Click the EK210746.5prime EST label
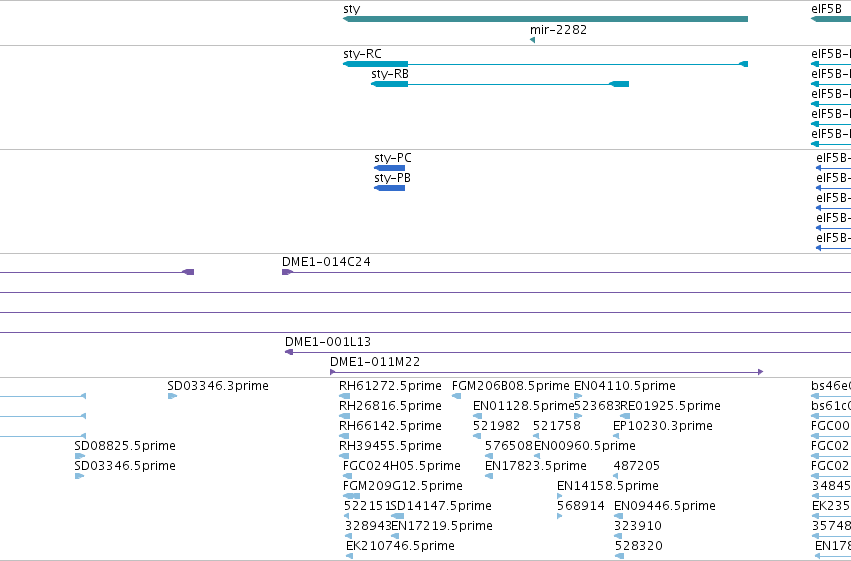This screenshot has width=851, height=561. tap(401, 546)
